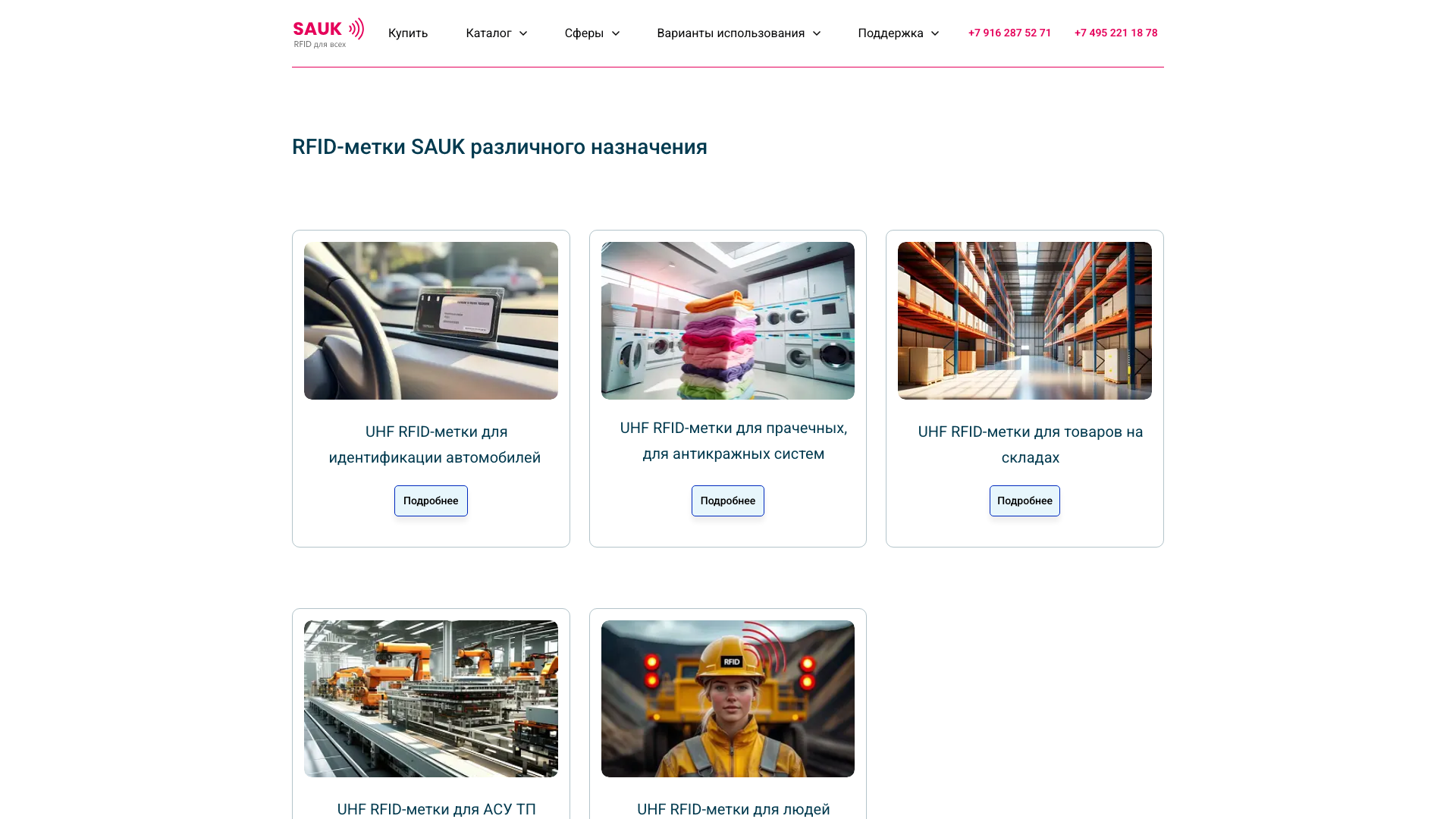Open the Поддержка menu
The height and width of the screenshot is (819, 1456).
point(890,33)
